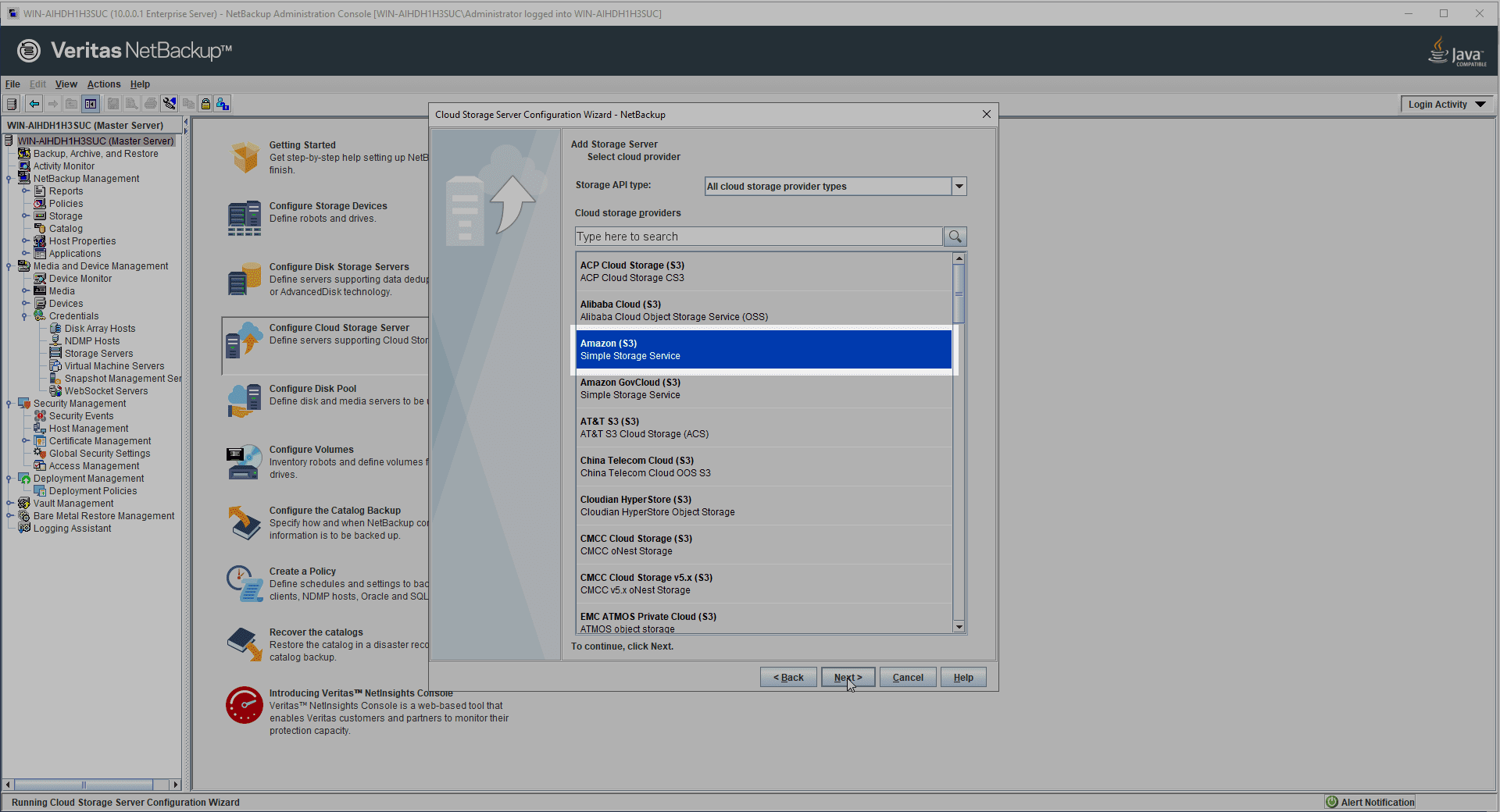This screenshot has width=1500, height=812.
Task: Open the Storage API type dropdown
Action: pos(959,186)
